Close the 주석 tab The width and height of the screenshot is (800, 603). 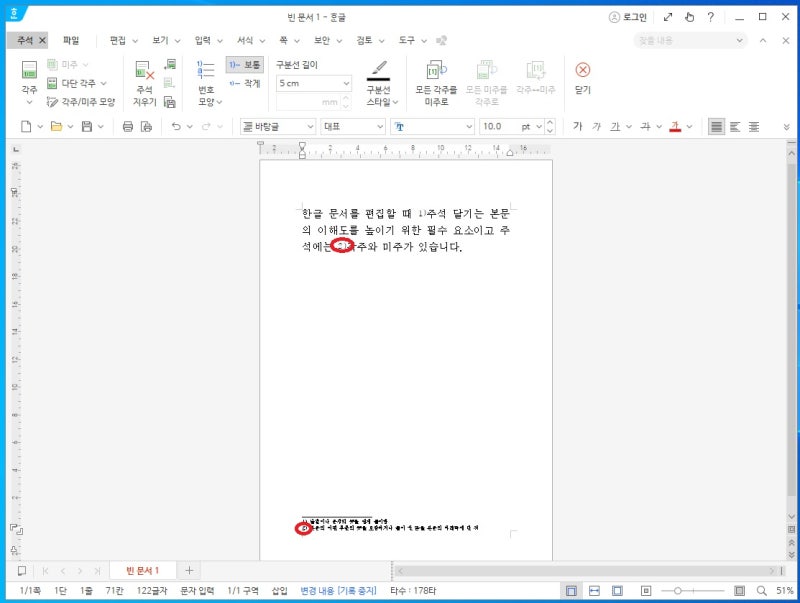point(42,40)
